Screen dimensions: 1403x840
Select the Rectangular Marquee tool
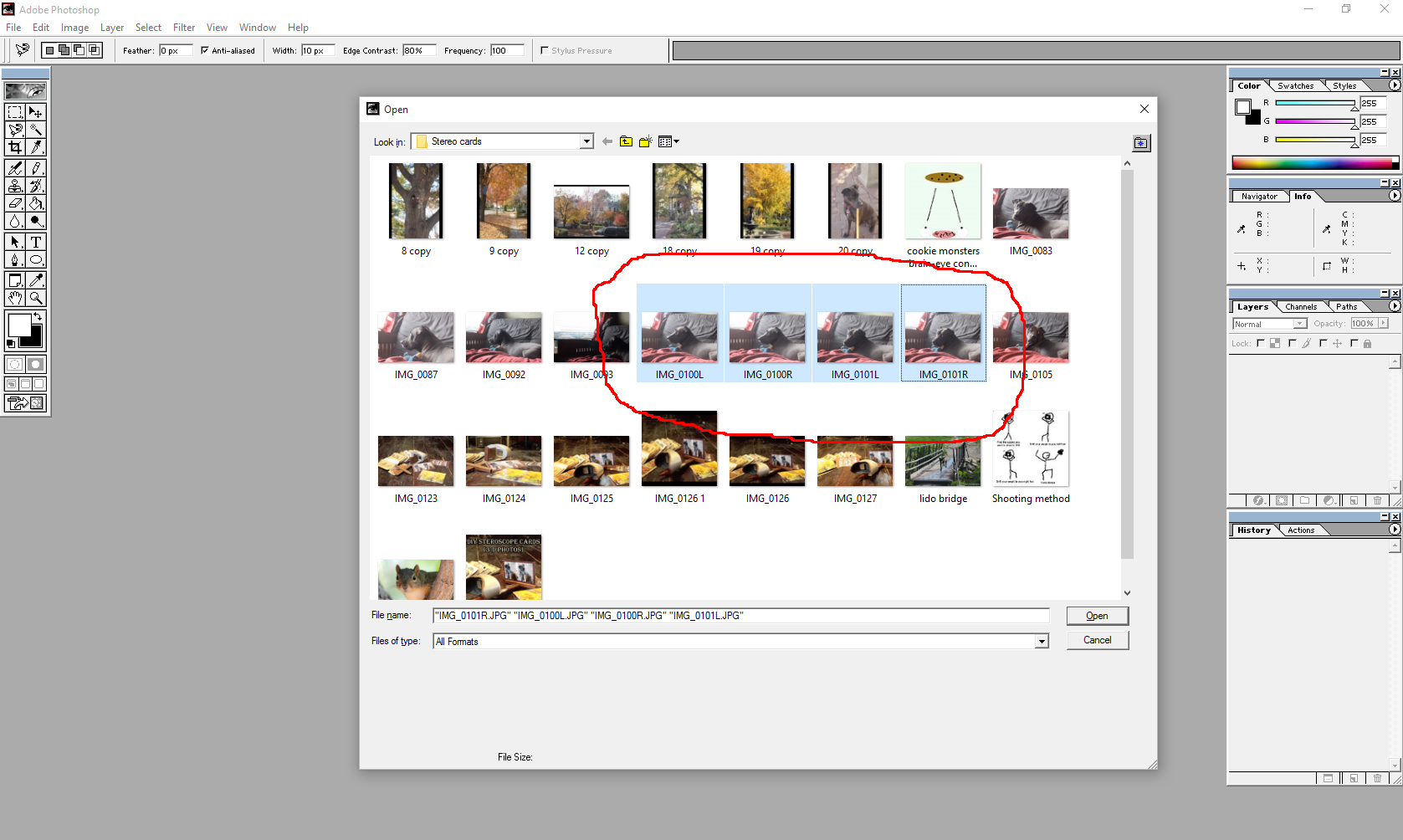pos(15,112)
